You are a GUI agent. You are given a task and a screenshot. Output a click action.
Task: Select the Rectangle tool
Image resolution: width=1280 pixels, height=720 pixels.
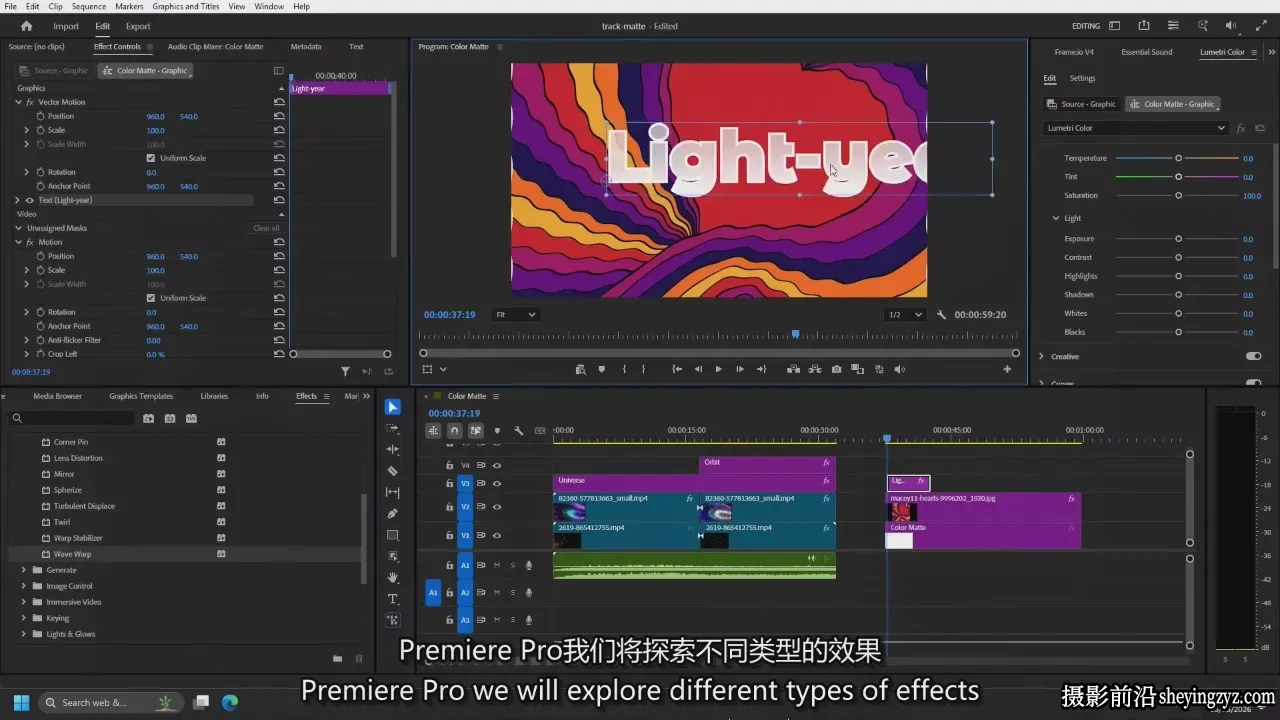click(x=393, y=535)
